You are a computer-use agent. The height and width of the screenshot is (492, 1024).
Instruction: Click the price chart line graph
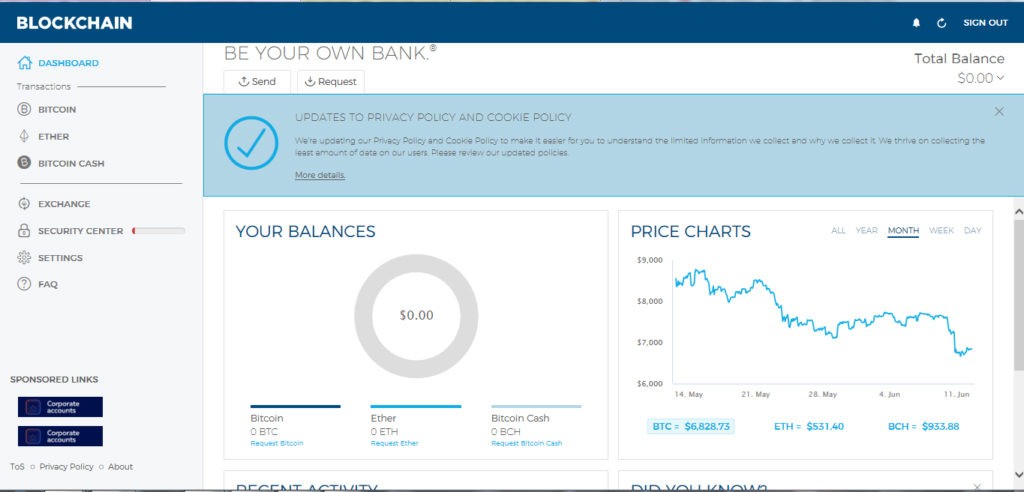point(823,312)
